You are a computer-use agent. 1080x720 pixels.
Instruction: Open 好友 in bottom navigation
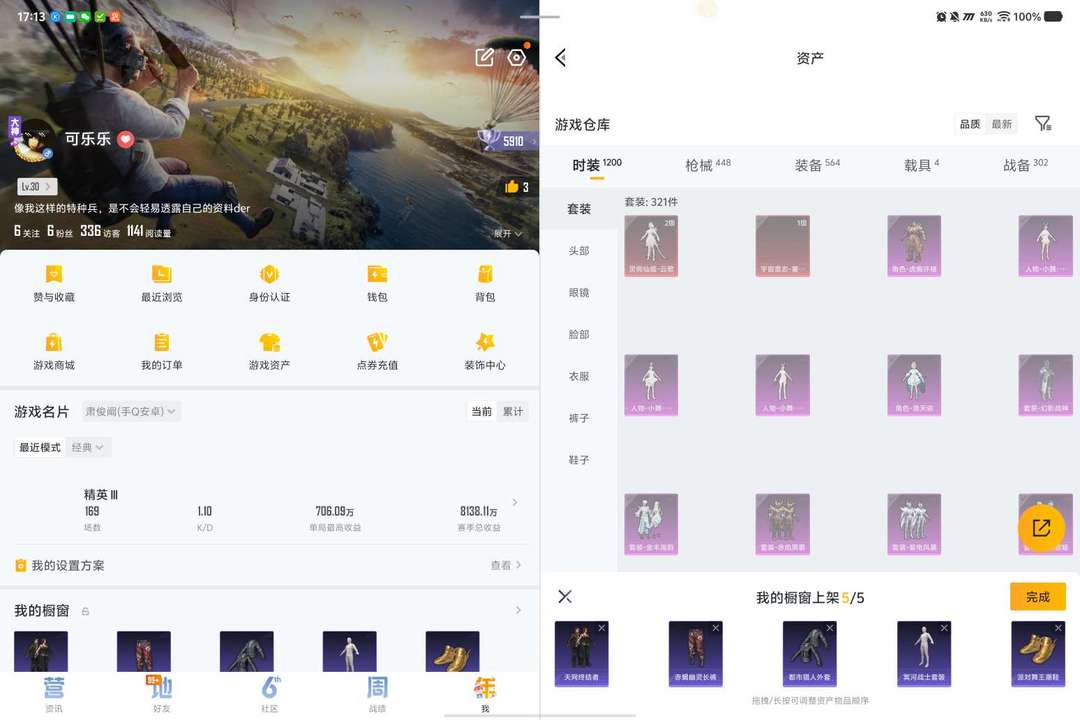click(162, 693)
